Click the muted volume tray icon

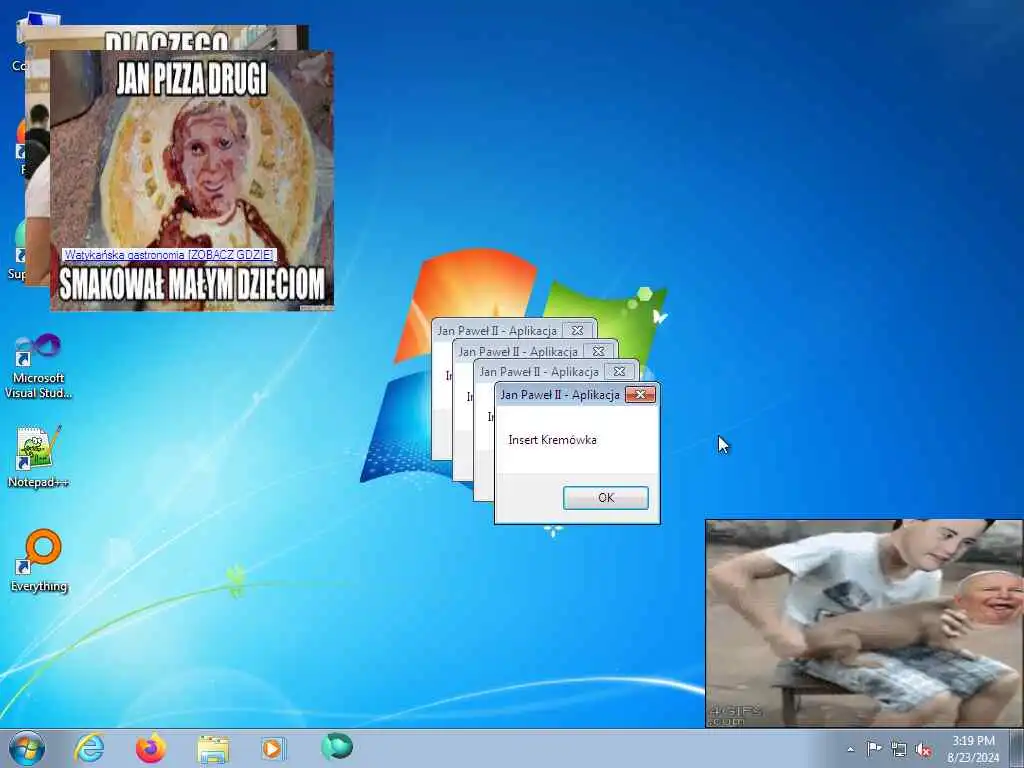point(923,749)
